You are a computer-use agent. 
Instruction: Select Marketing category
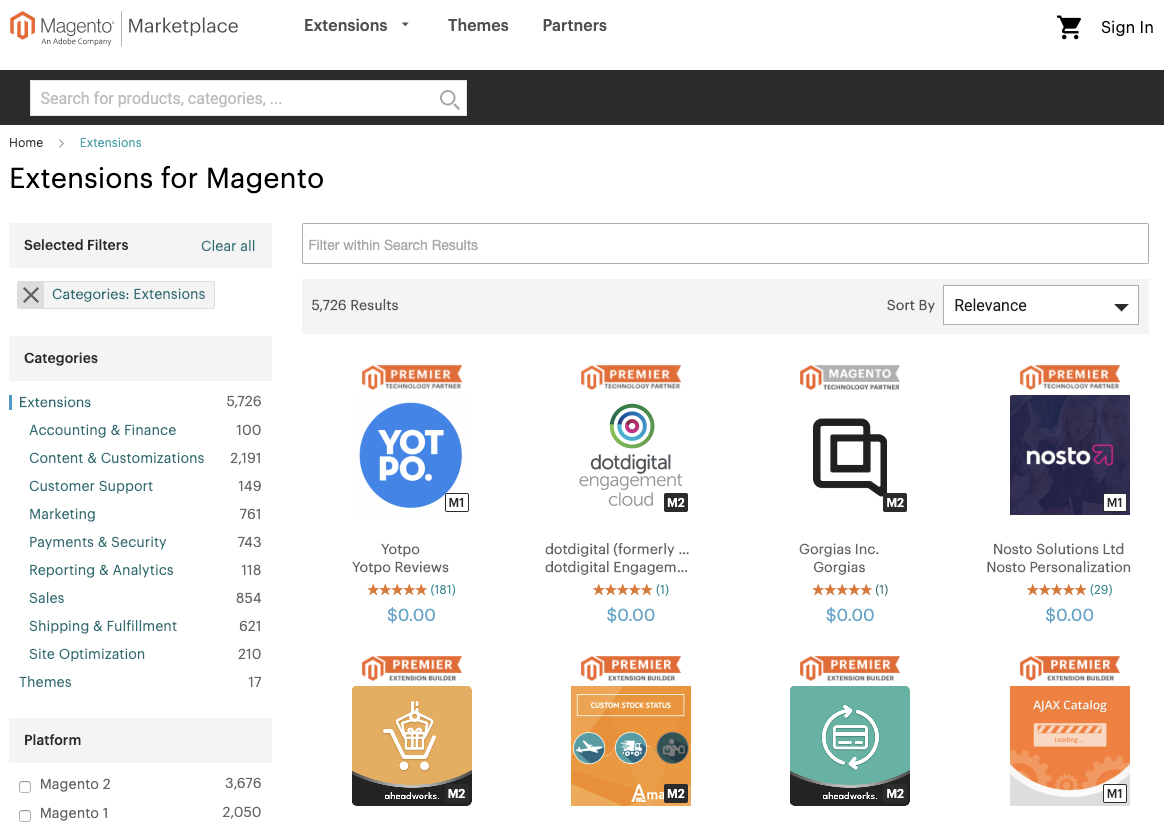(x=62, y=514)
